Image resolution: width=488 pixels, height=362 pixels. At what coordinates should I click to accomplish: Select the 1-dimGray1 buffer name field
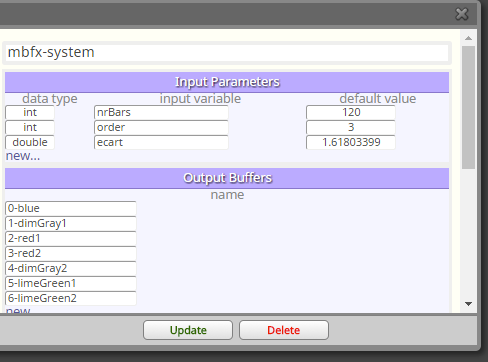tap(71, 223)
